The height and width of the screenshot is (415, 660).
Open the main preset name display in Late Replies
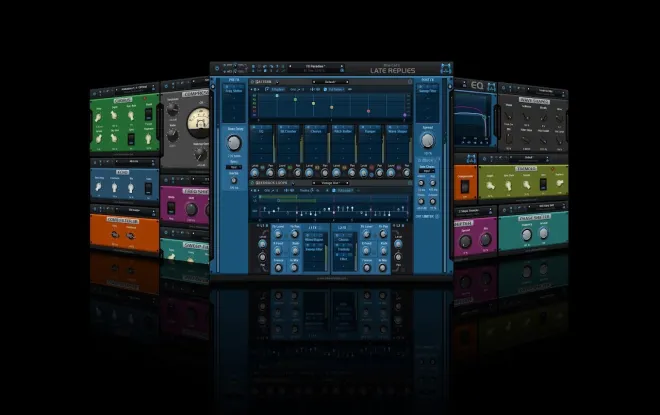316,67
